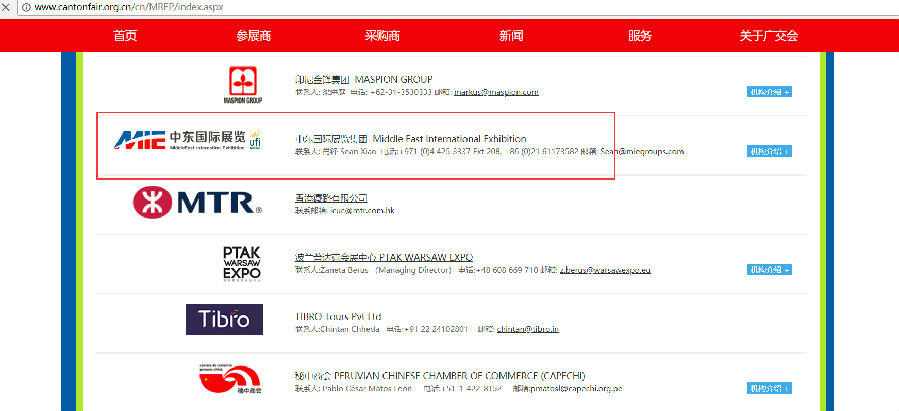The height and width of the screenshot is (411, 899).
Task: Open the 首页 home menu
Action: 125,36
